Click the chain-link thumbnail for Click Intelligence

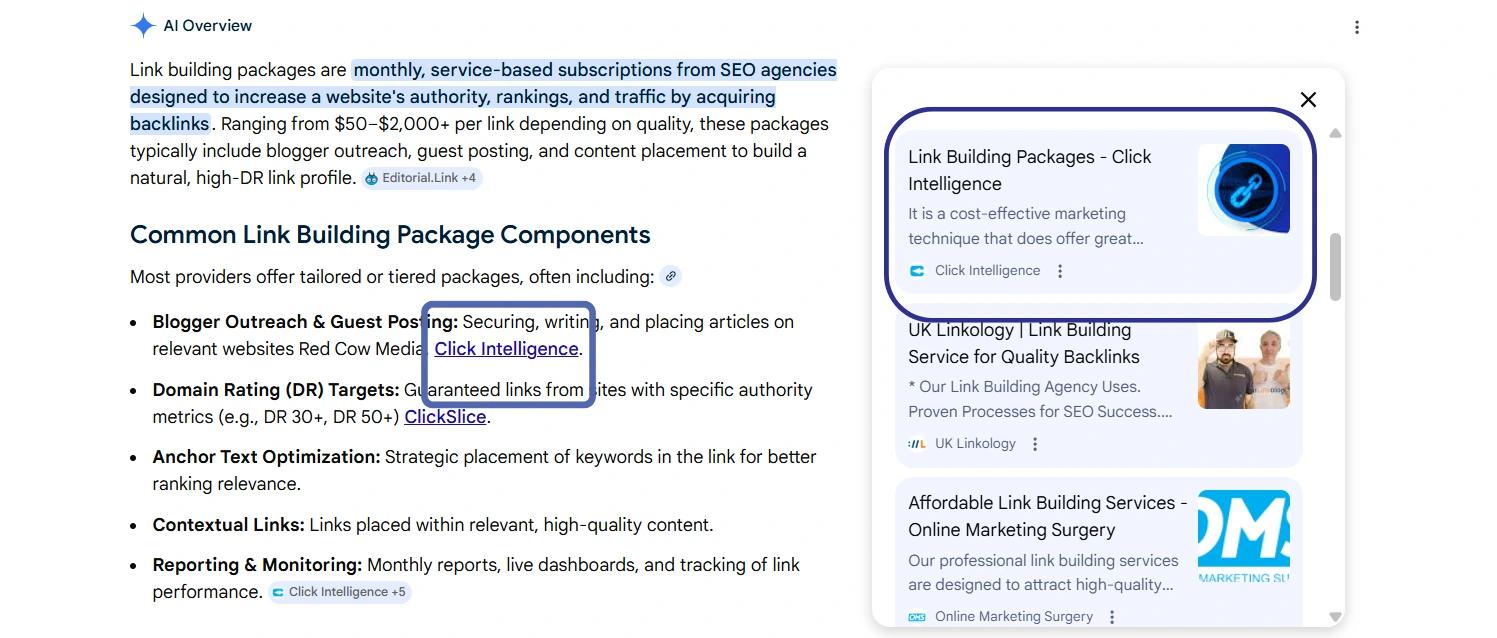(x=1243, y=189)
